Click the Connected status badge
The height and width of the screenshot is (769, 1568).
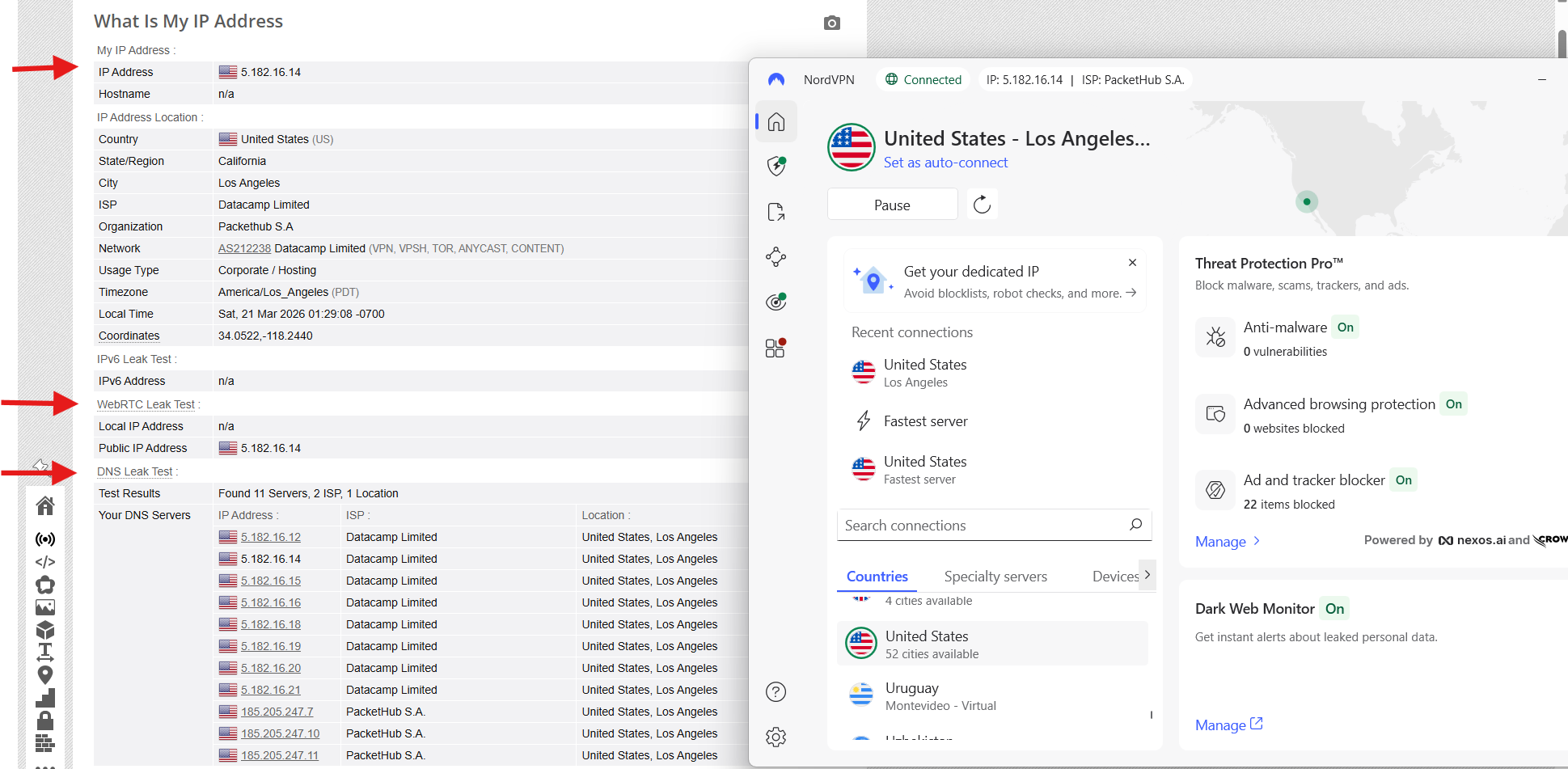click(x=923, y=79)
